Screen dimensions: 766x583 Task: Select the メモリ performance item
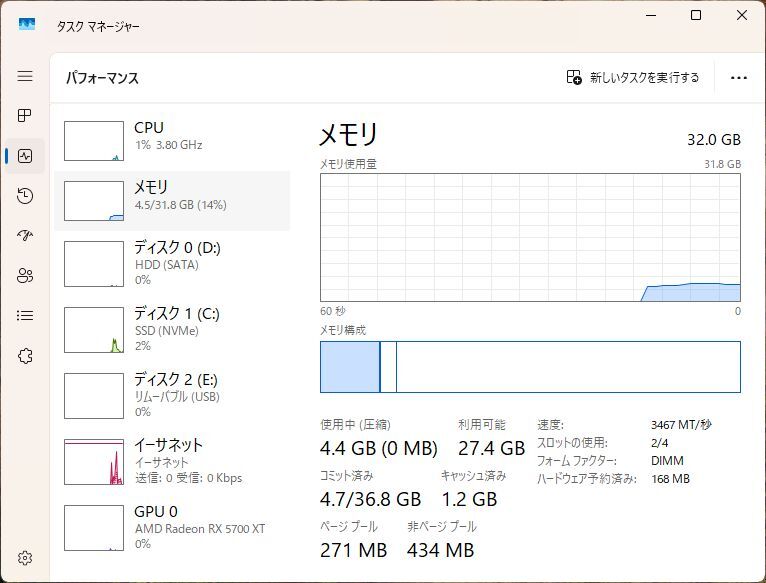tap(172, 198)
